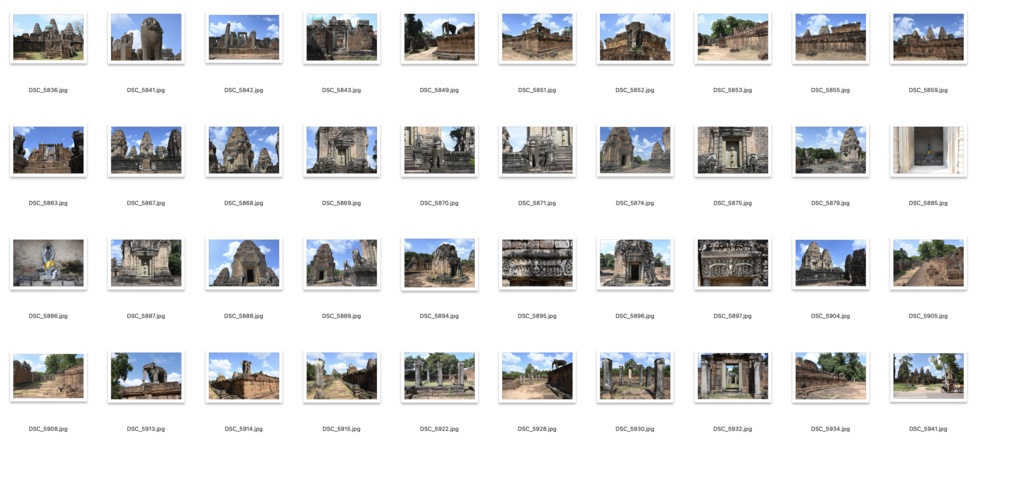Select thumbnail of DSC_5913.jpg
The height and width of the screenshot is (484, 1024).
coord(146,376)
